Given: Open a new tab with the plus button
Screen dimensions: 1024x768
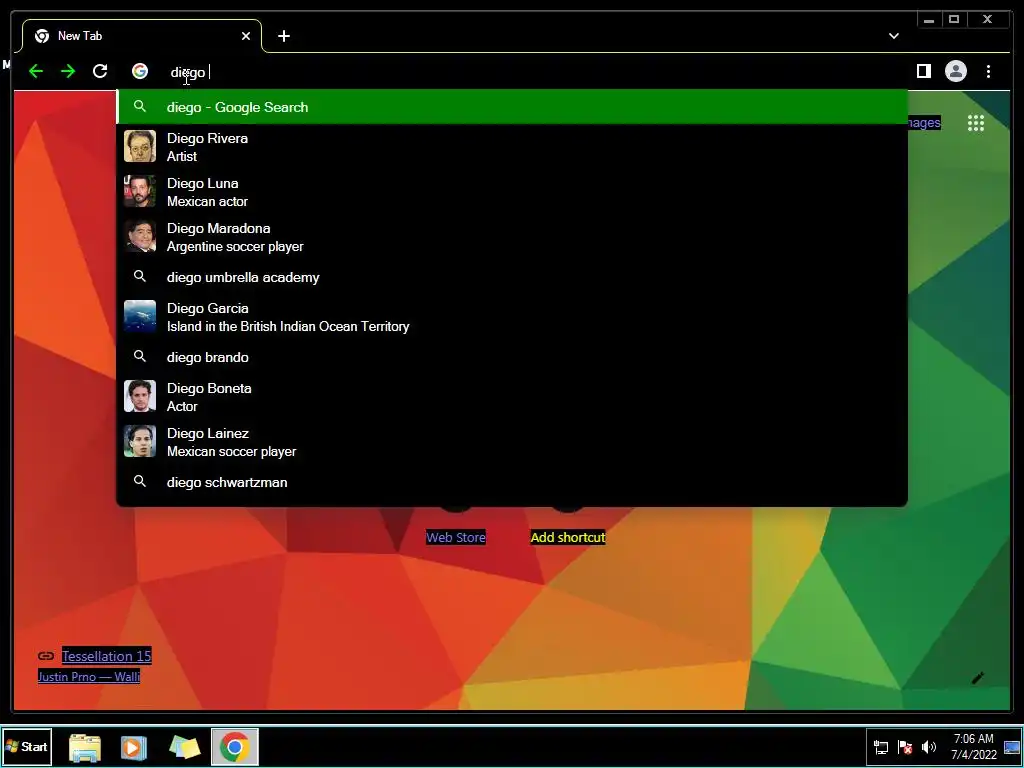Looking at the screenshot, I should tap(283, 36).
